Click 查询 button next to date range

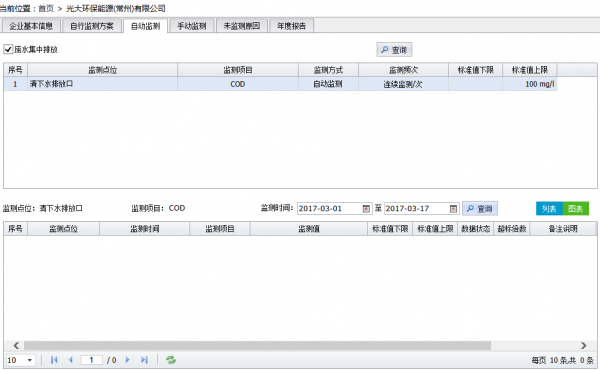pos(480,209)
